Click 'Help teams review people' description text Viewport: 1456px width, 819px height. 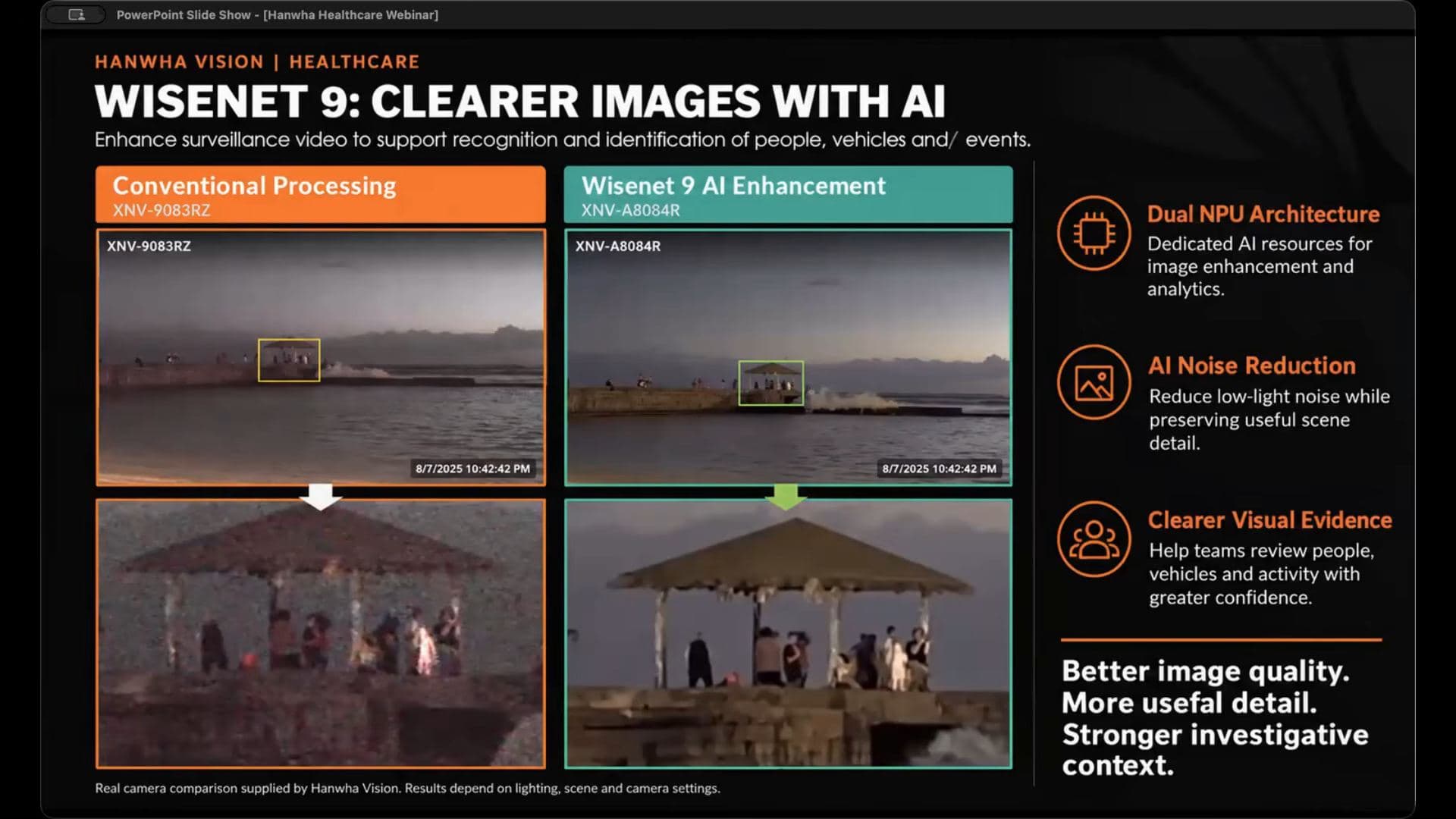click(1261, 574)
